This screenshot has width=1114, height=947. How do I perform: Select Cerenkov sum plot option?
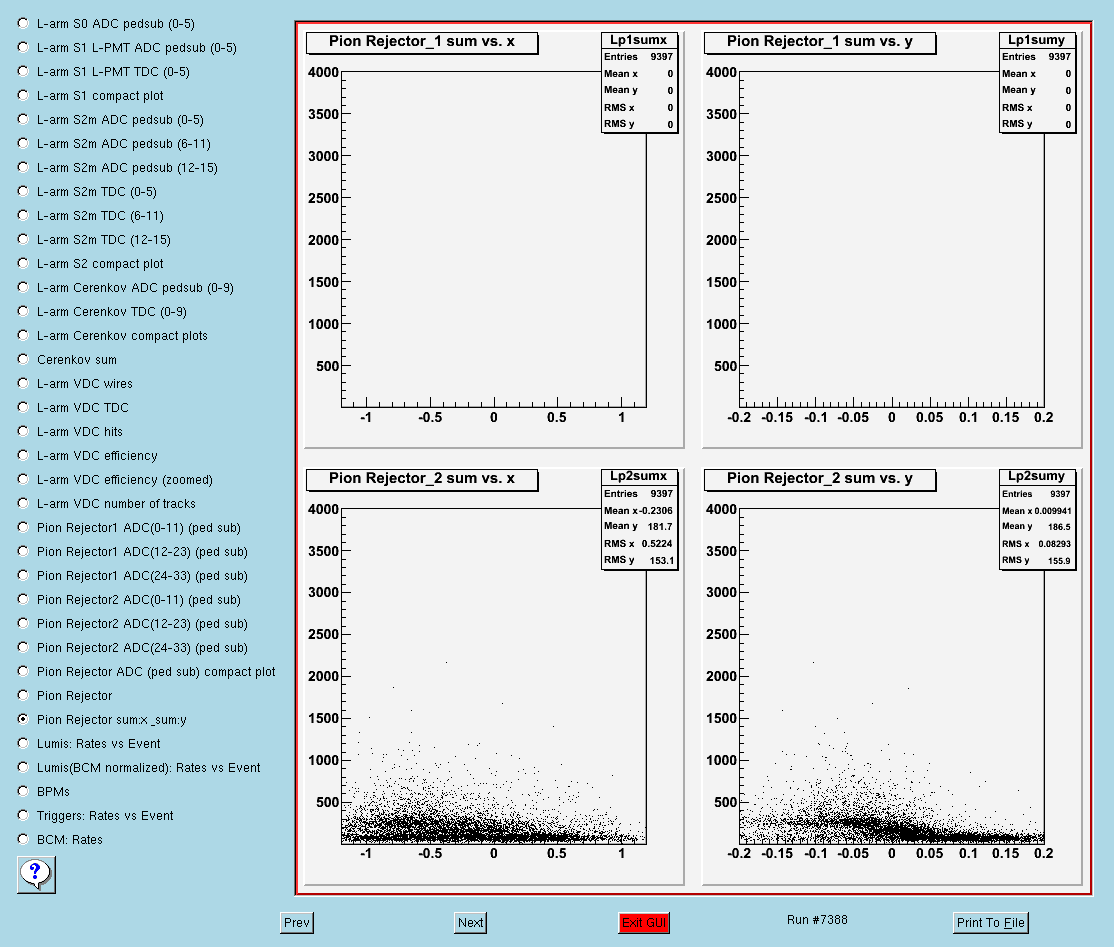(23, 359)
